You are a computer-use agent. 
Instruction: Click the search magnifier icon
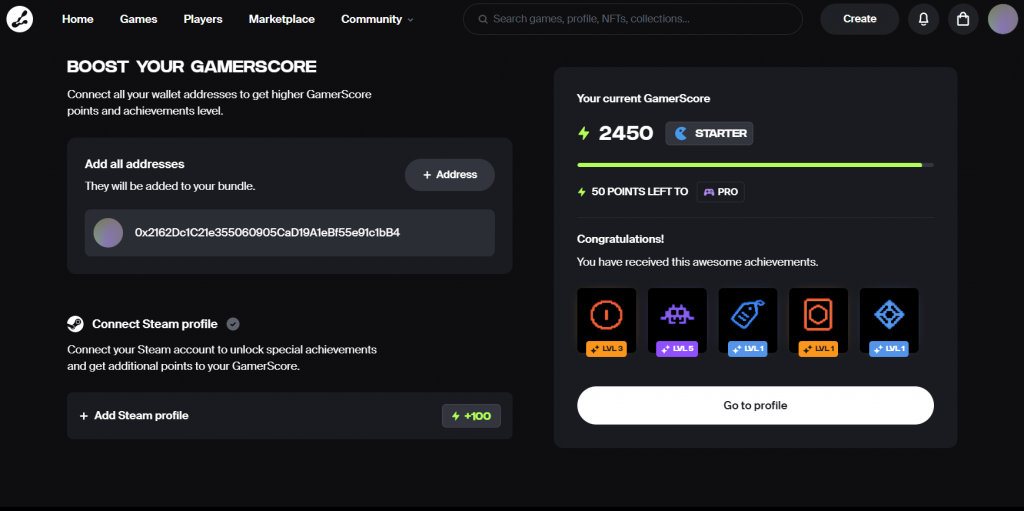point(483,20)
